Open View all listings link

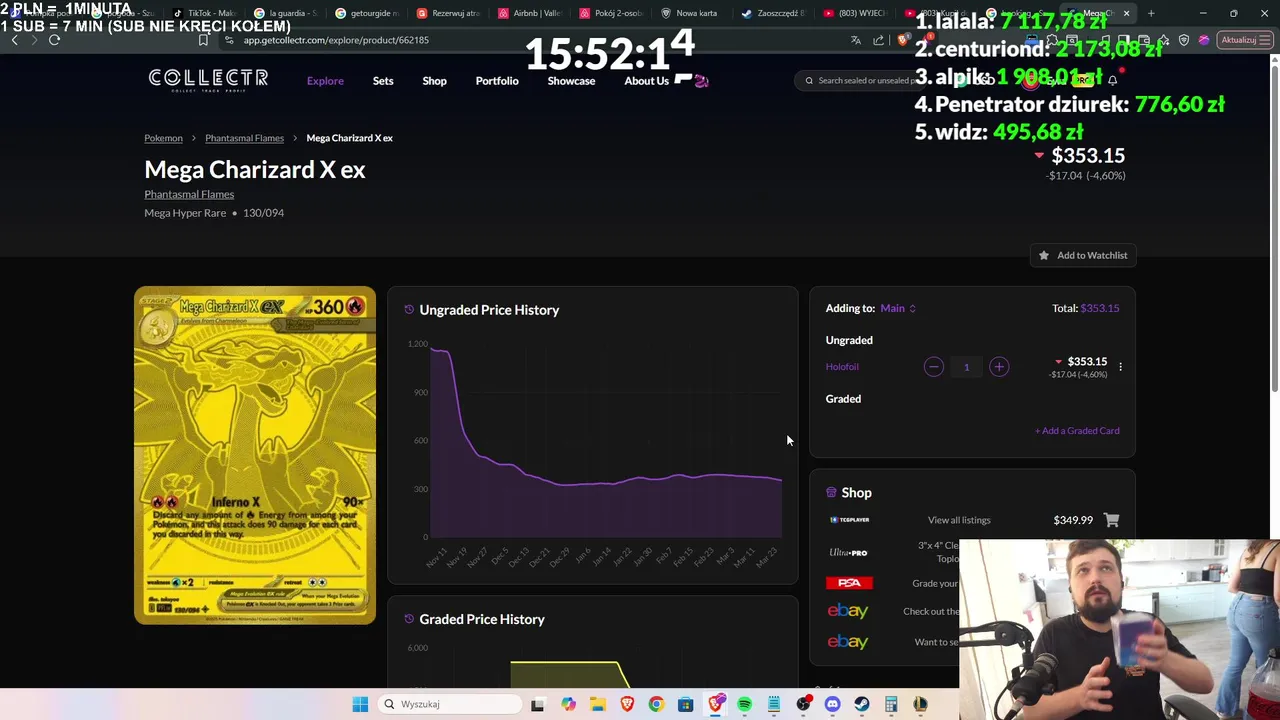959,520
